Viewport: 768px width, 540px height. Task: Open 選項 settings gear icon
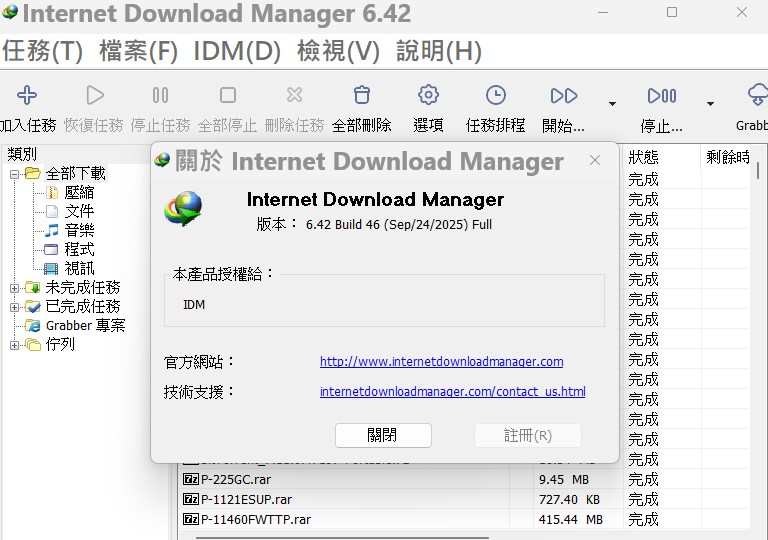428,96
